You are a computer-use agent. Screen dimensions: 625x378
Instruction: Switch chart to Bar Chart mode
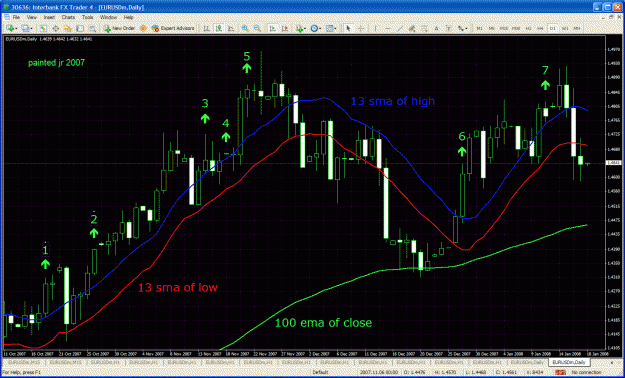click(x=207, y=28)
